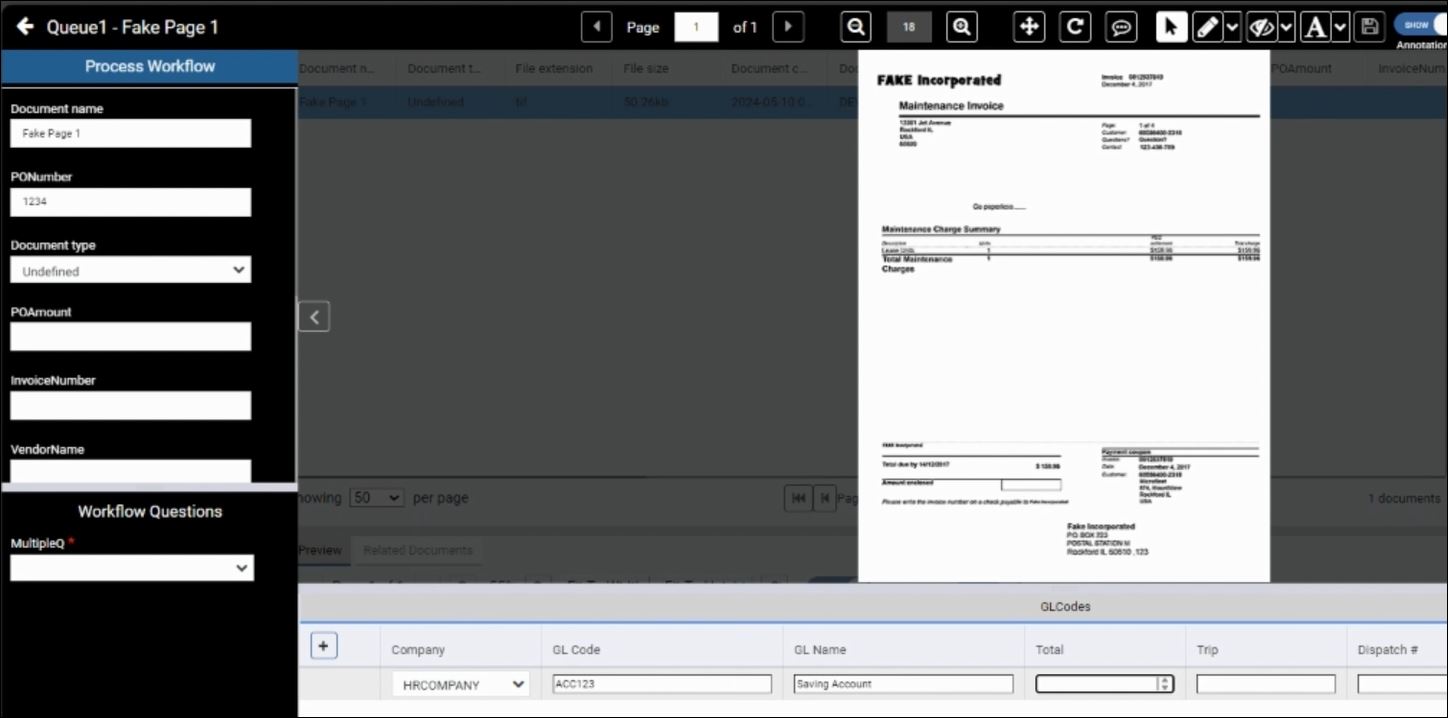Select the pan/move tool
1448x718 pixels.
[1029, 27]
